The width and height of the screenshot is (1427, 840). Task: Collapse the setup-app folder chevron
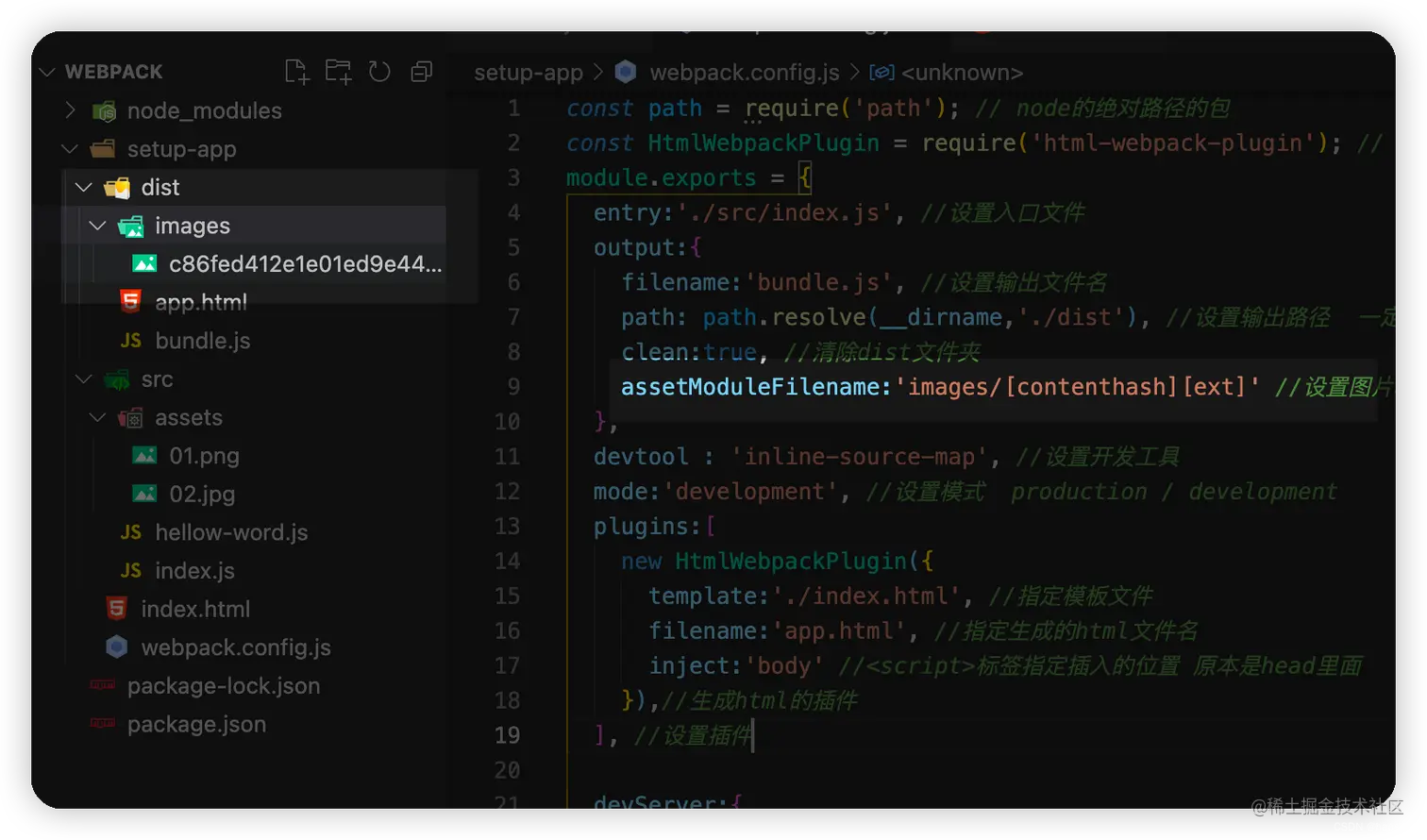click(69, 149)
